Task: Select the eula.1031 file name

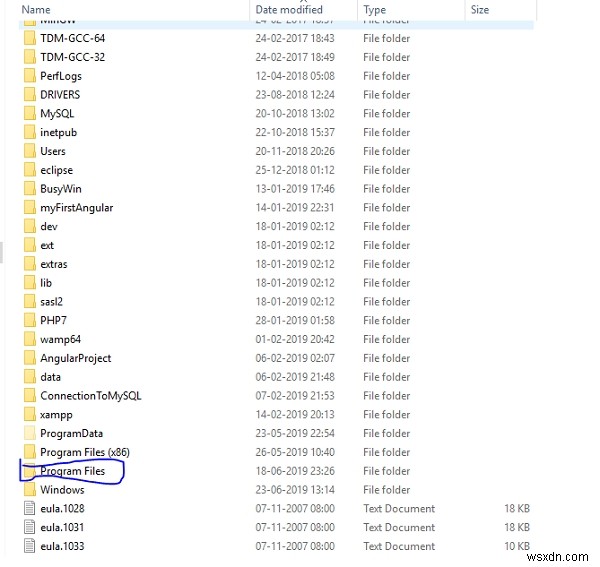Action: click(62, 527)
